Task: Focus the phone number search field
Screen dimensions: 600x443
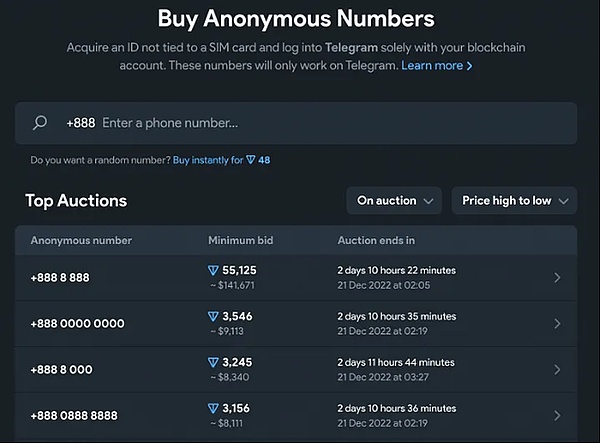Action: [300, 123]
